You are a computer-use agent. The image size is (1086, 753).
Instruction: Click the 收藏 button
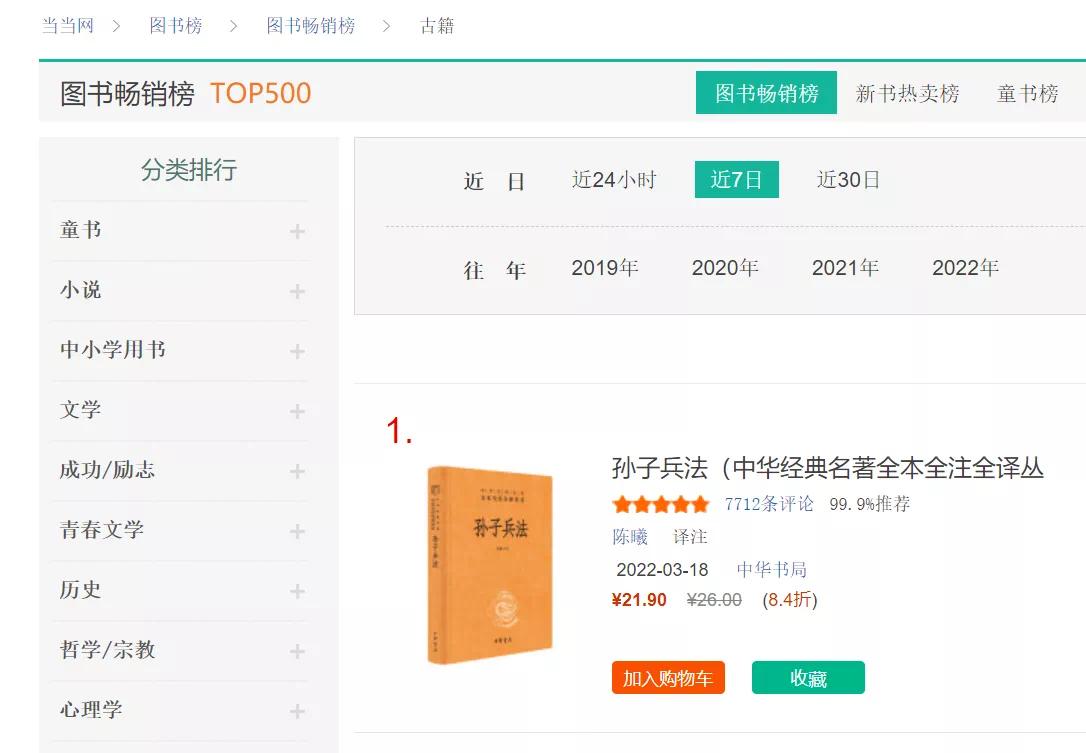click(808, 677)
